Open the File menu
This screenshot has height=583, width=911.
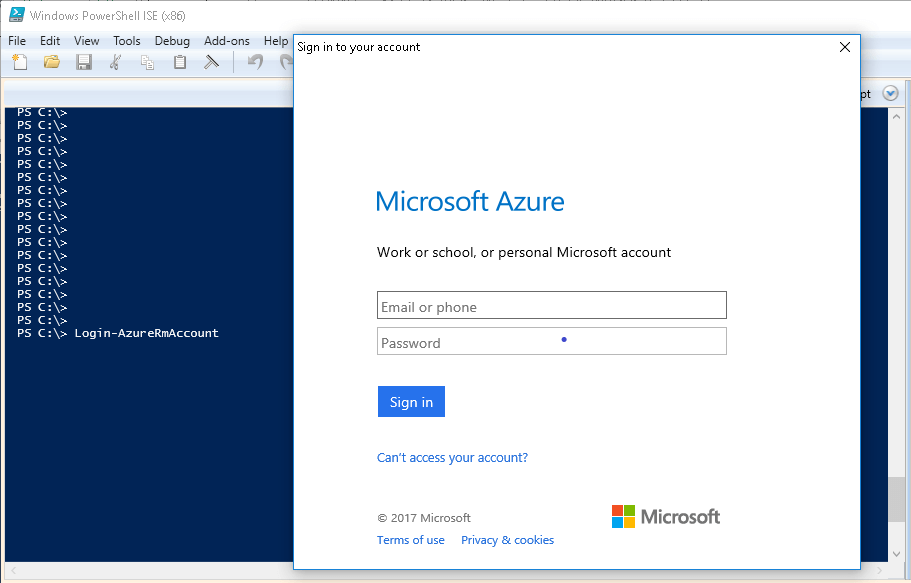tap(17, 41)
